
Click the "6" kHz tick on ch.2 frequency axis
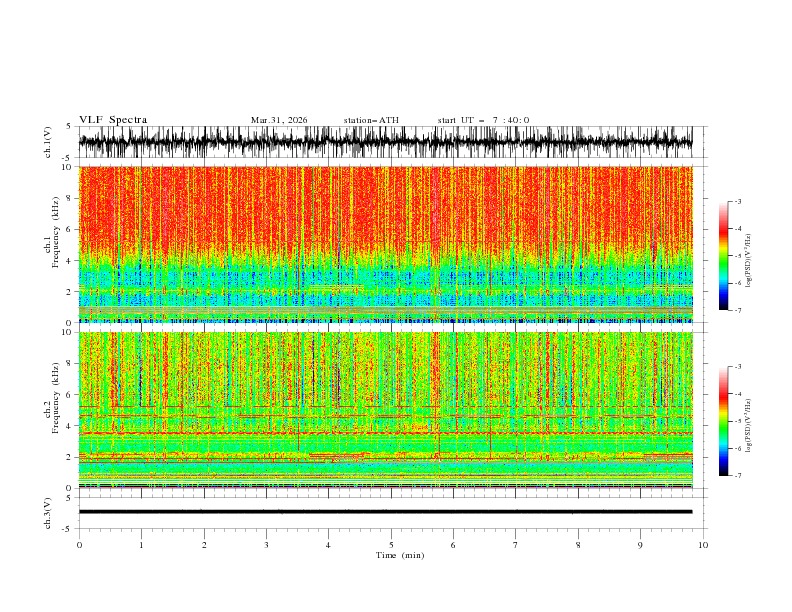[71, 395]
